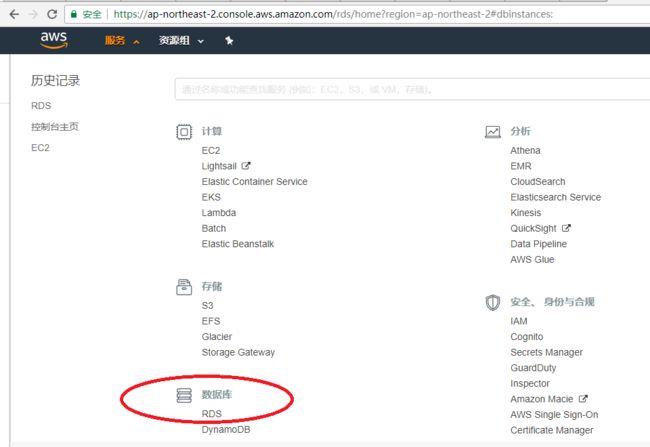Open EFS service
650x447 pixels.
coord(211,321)
